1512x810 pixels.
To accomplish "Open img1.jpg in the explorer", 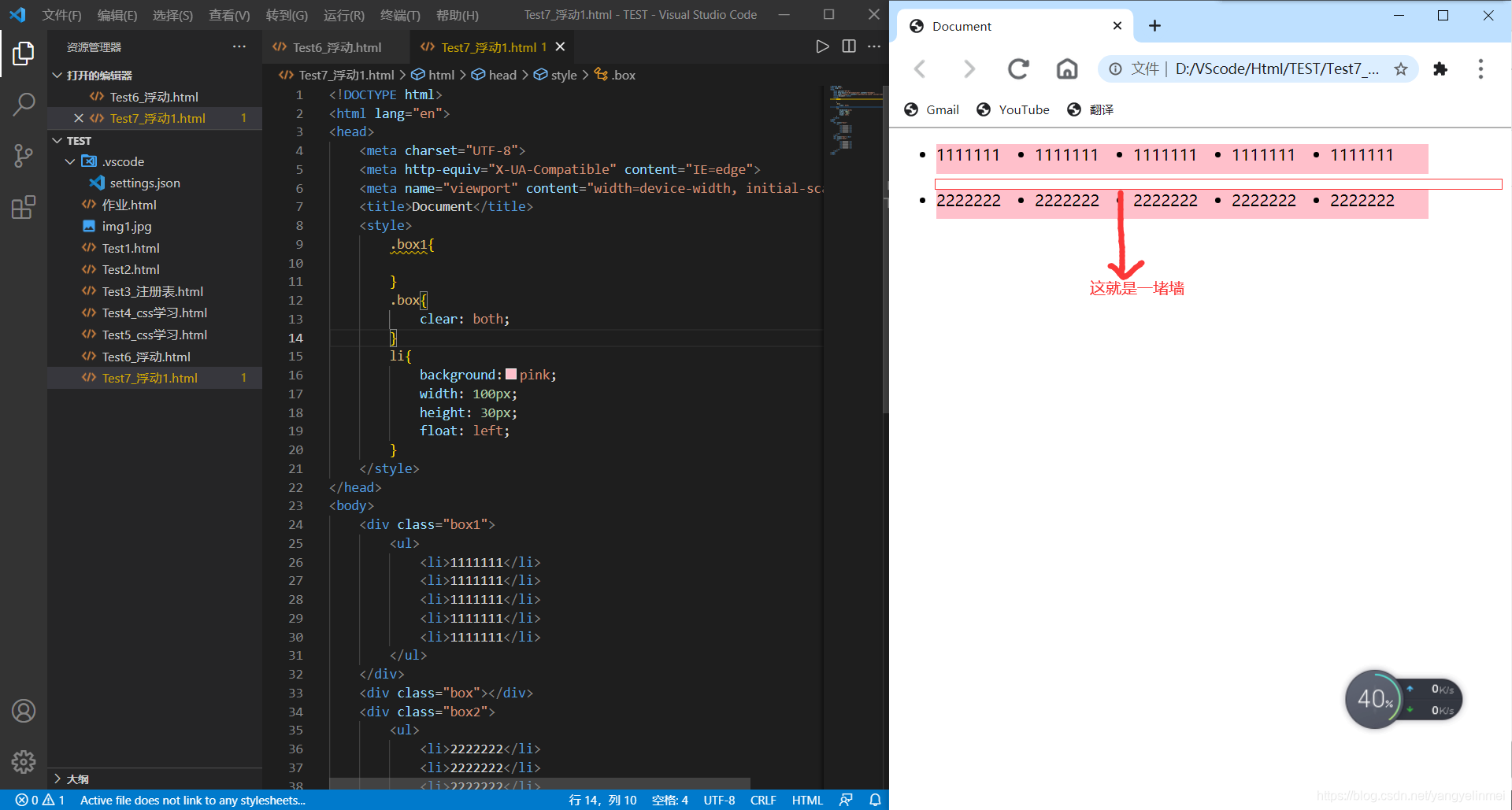I will tap(127, 226).
